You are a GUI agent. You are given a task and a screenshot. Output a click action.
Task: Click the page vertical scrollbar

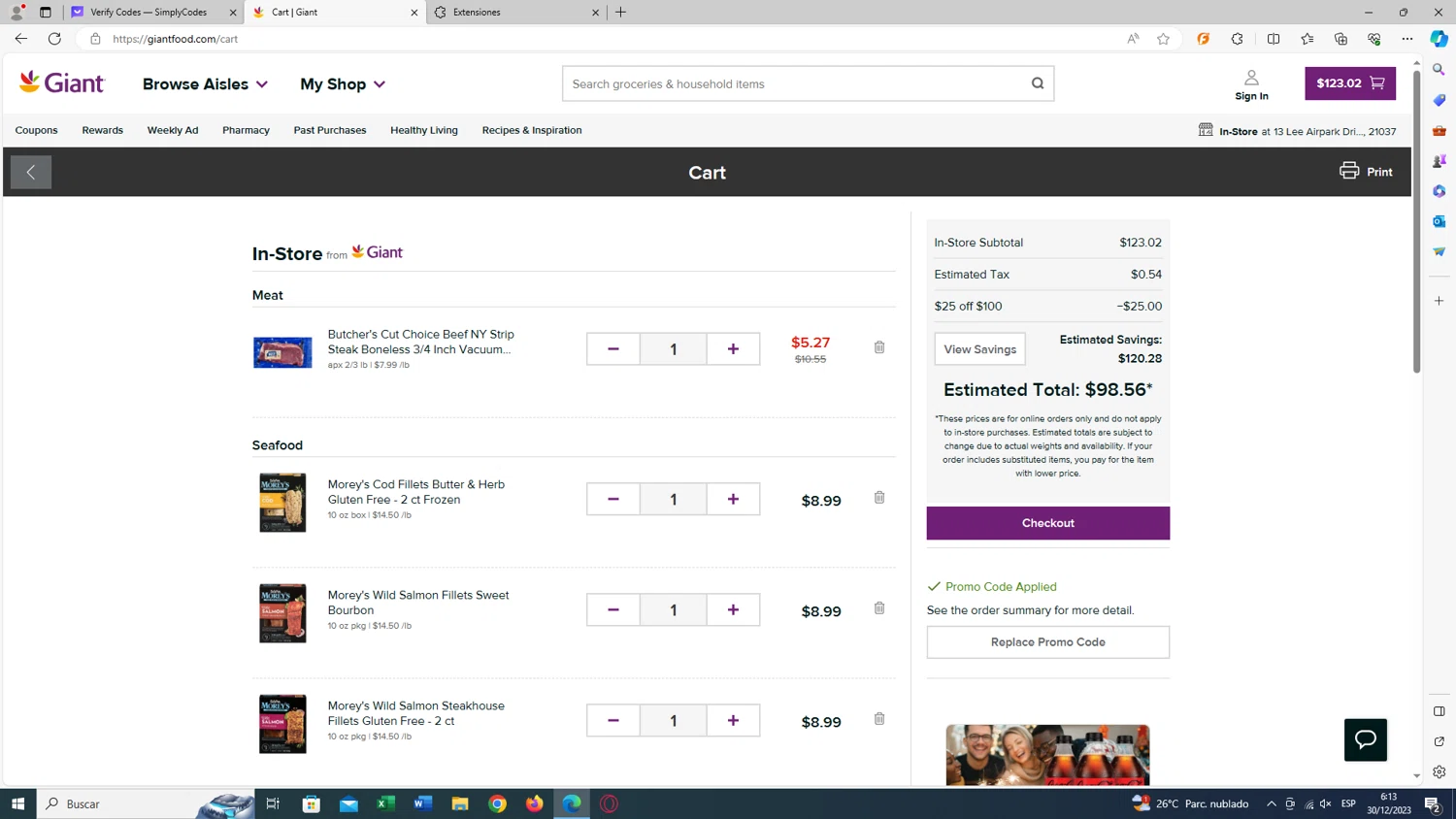point(1417,221)
